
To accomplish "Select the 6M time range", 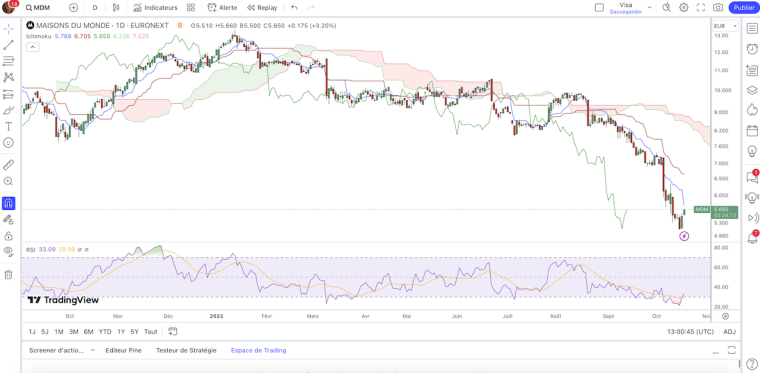I will 88,332.
